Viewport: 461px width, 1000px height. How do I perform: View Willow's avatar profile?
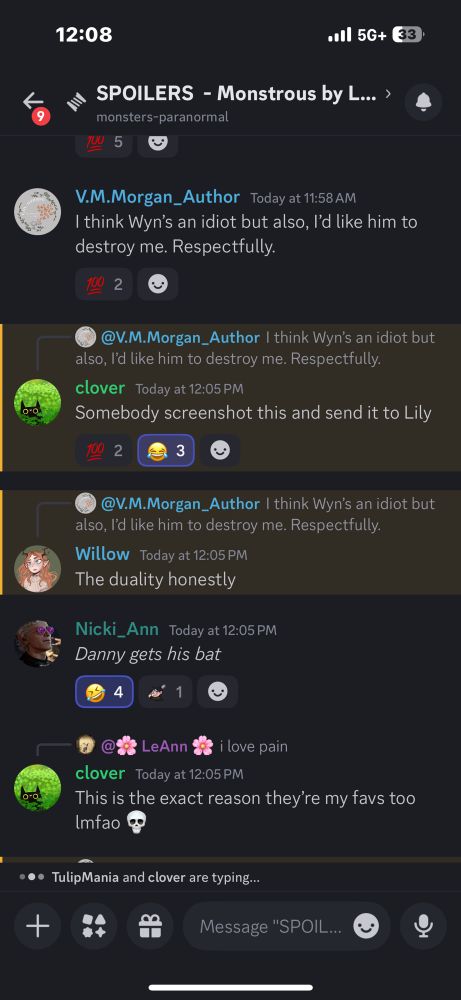coord(38,568)
